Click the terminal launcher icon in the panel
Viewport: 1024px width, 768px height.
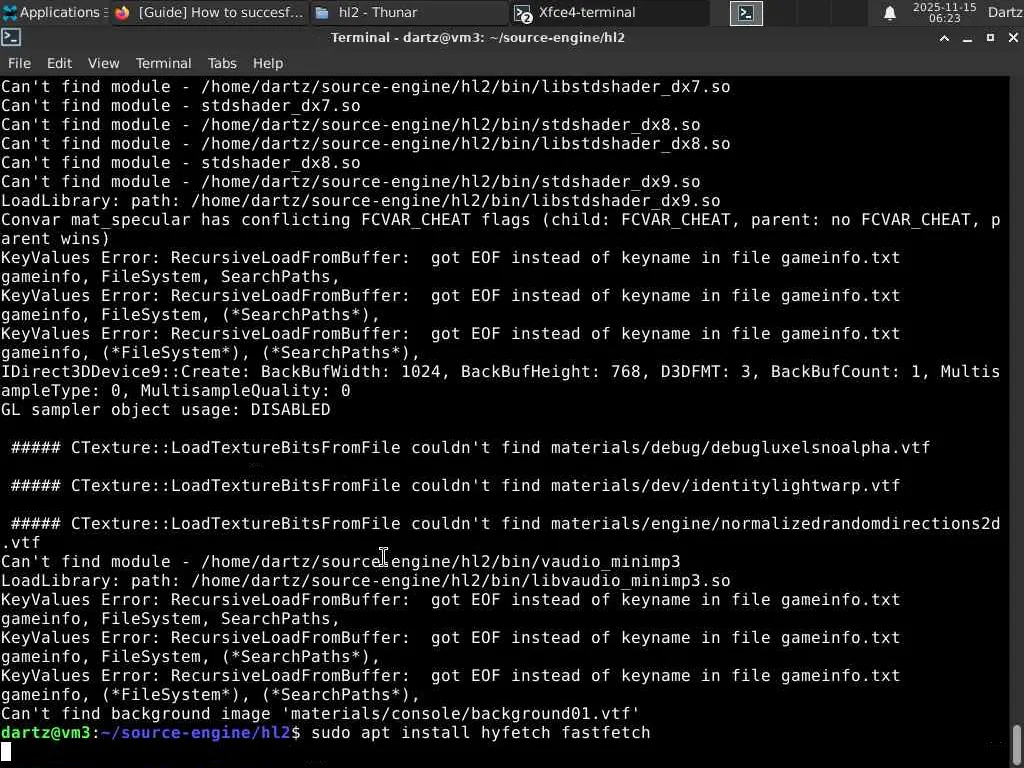tap(746, 13)
